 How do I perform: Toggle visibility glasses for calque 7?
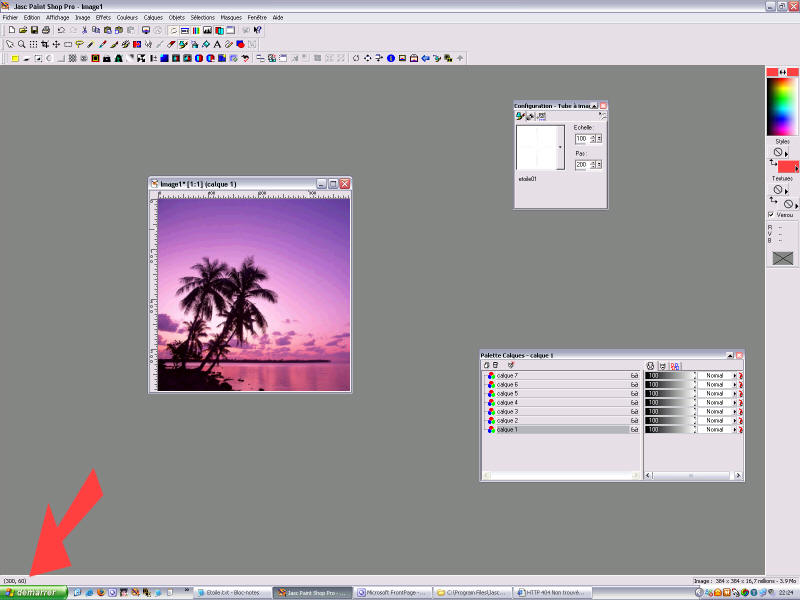point(634,376)
